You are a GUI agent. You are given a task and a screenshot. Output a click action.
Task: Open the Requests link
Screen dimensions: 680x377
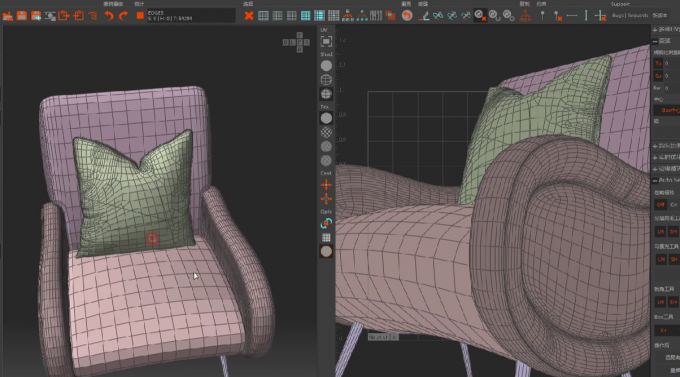(x=638, y=15)
